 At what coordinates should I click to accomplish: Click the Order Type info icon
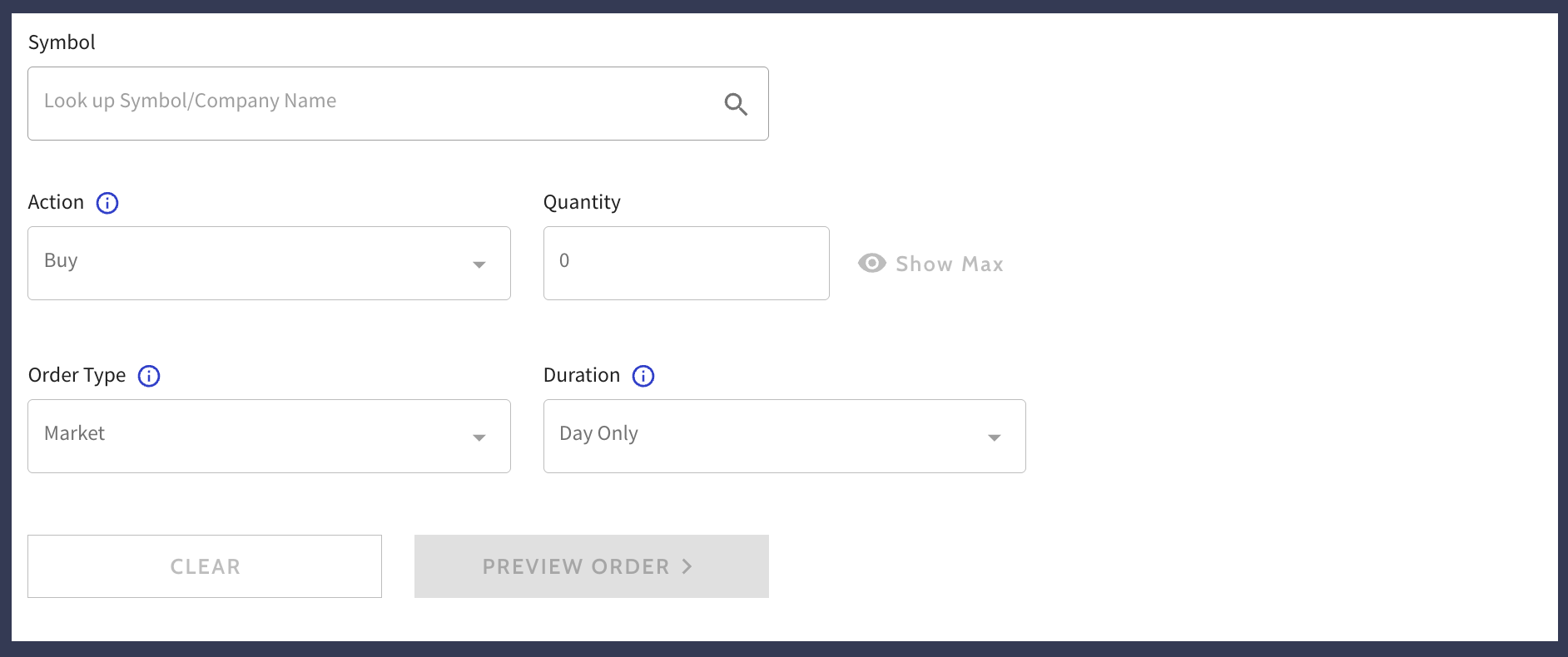tap(149, 376)
